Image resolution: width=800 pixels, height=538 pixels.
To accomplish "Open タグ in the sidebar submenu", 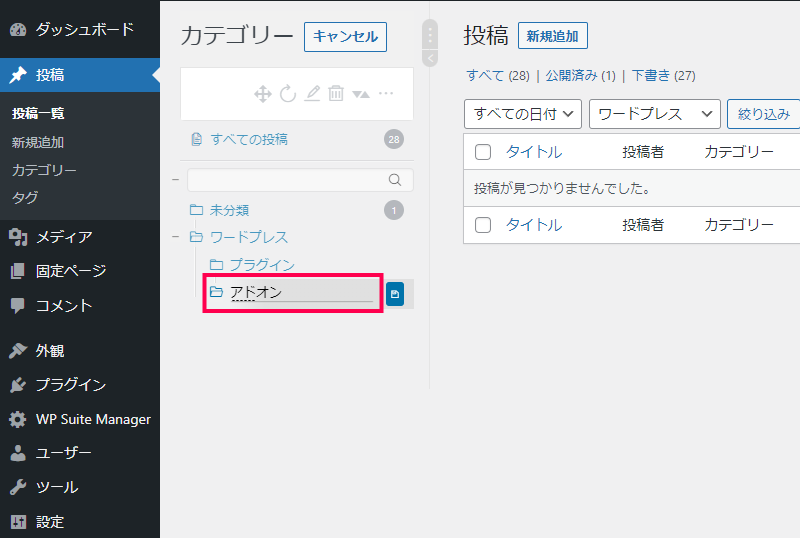I will [25, 198].
